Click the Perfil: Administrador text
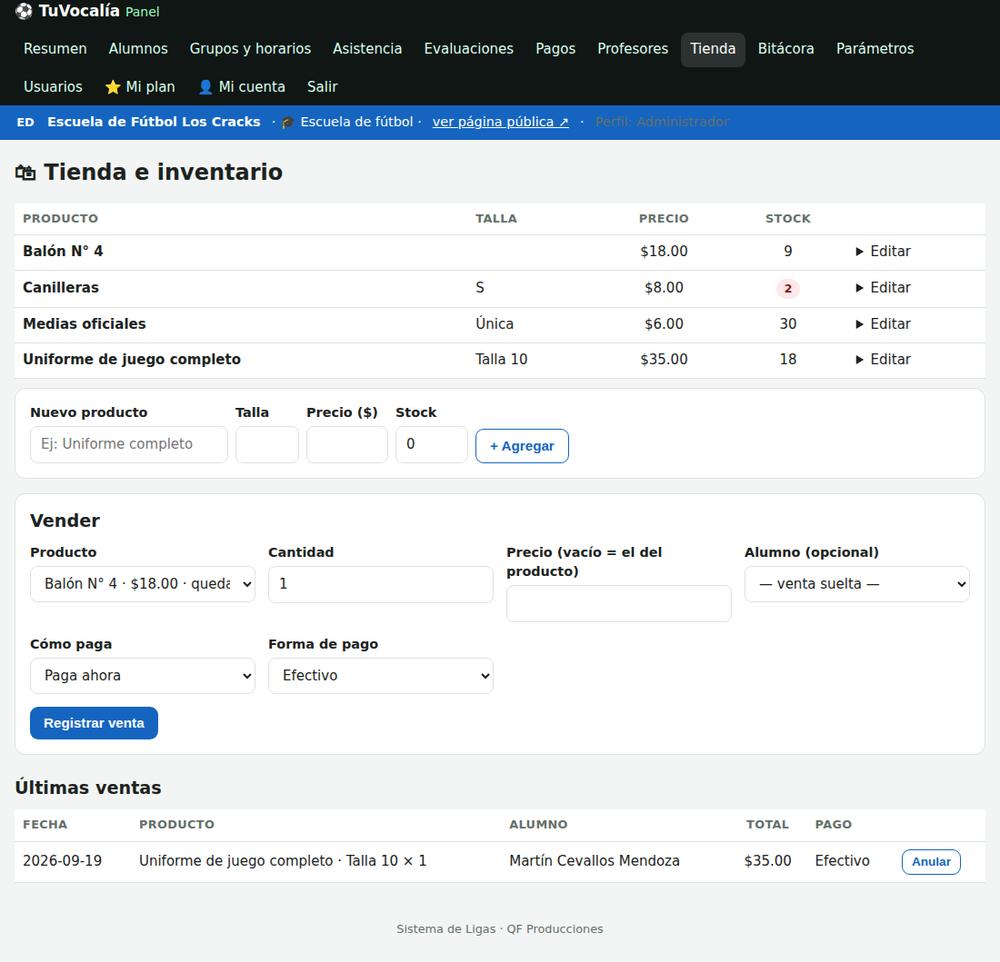 pyautogui.click(x=662, y=122)
